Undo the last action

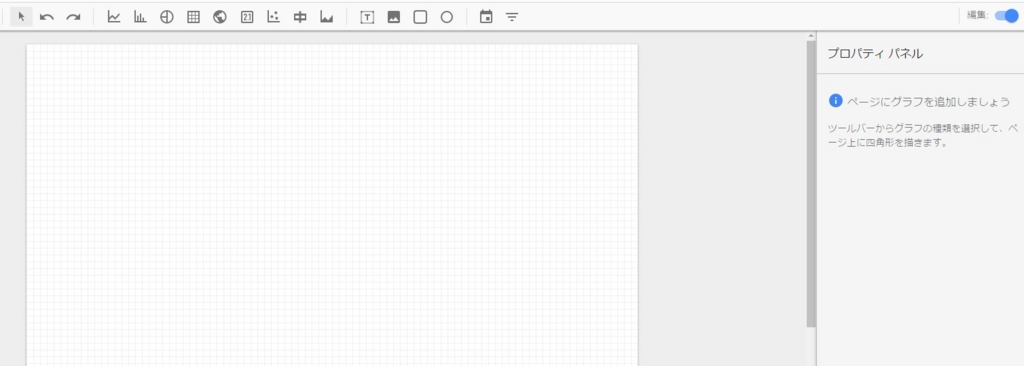coord(47,17)
